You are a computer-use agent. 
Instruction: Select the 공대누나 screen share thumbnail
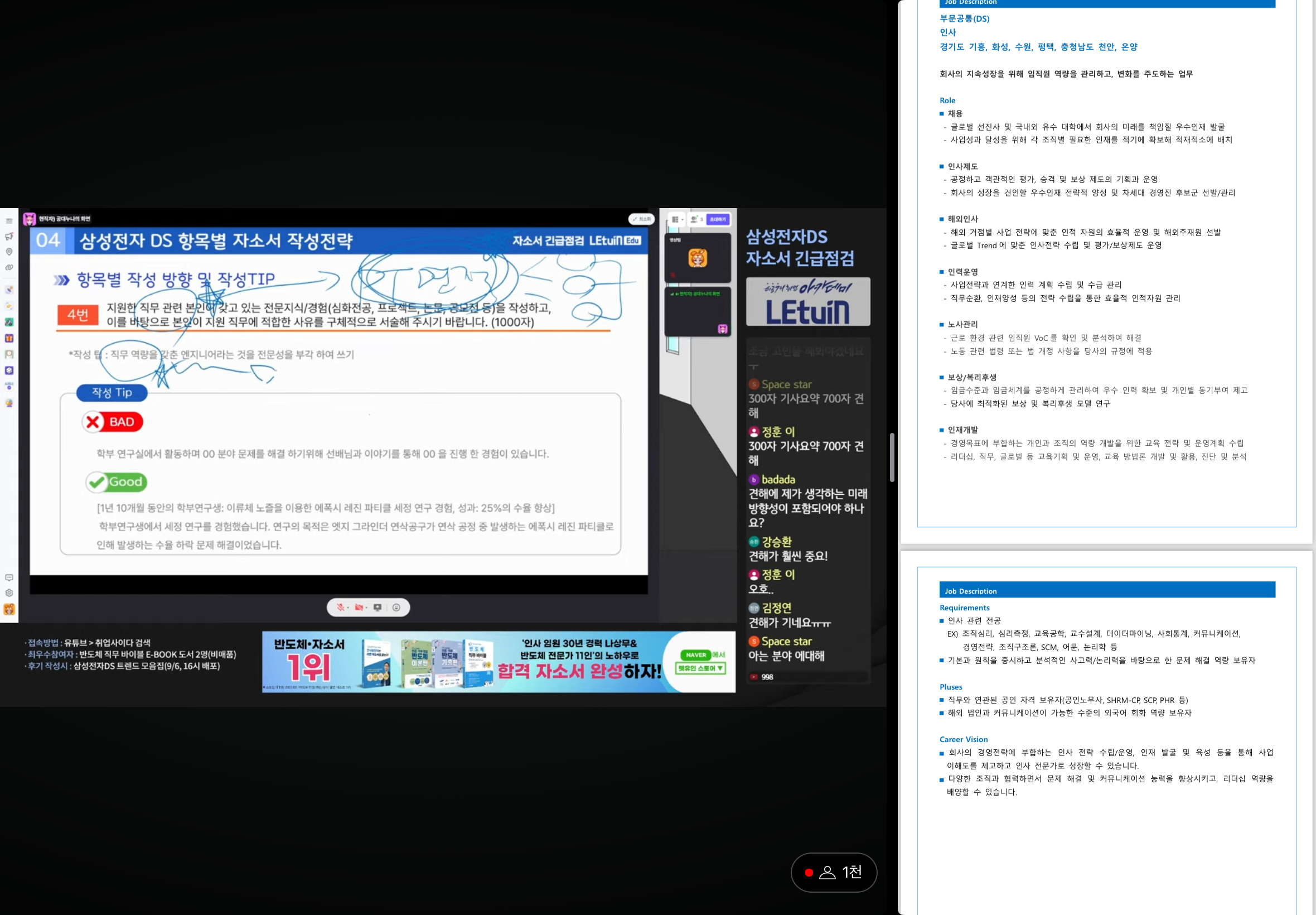[x=697, y=312]
